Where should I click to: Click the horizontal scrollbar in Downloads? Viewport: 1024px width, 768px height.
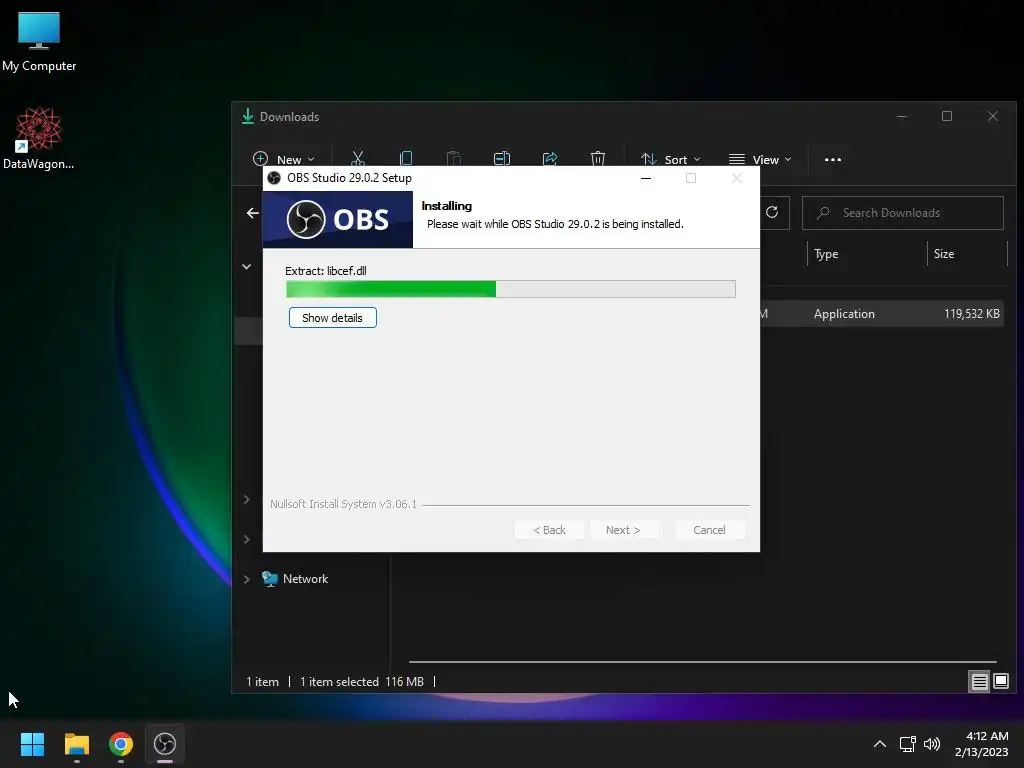pyautogui.click(x=702, y=662)
